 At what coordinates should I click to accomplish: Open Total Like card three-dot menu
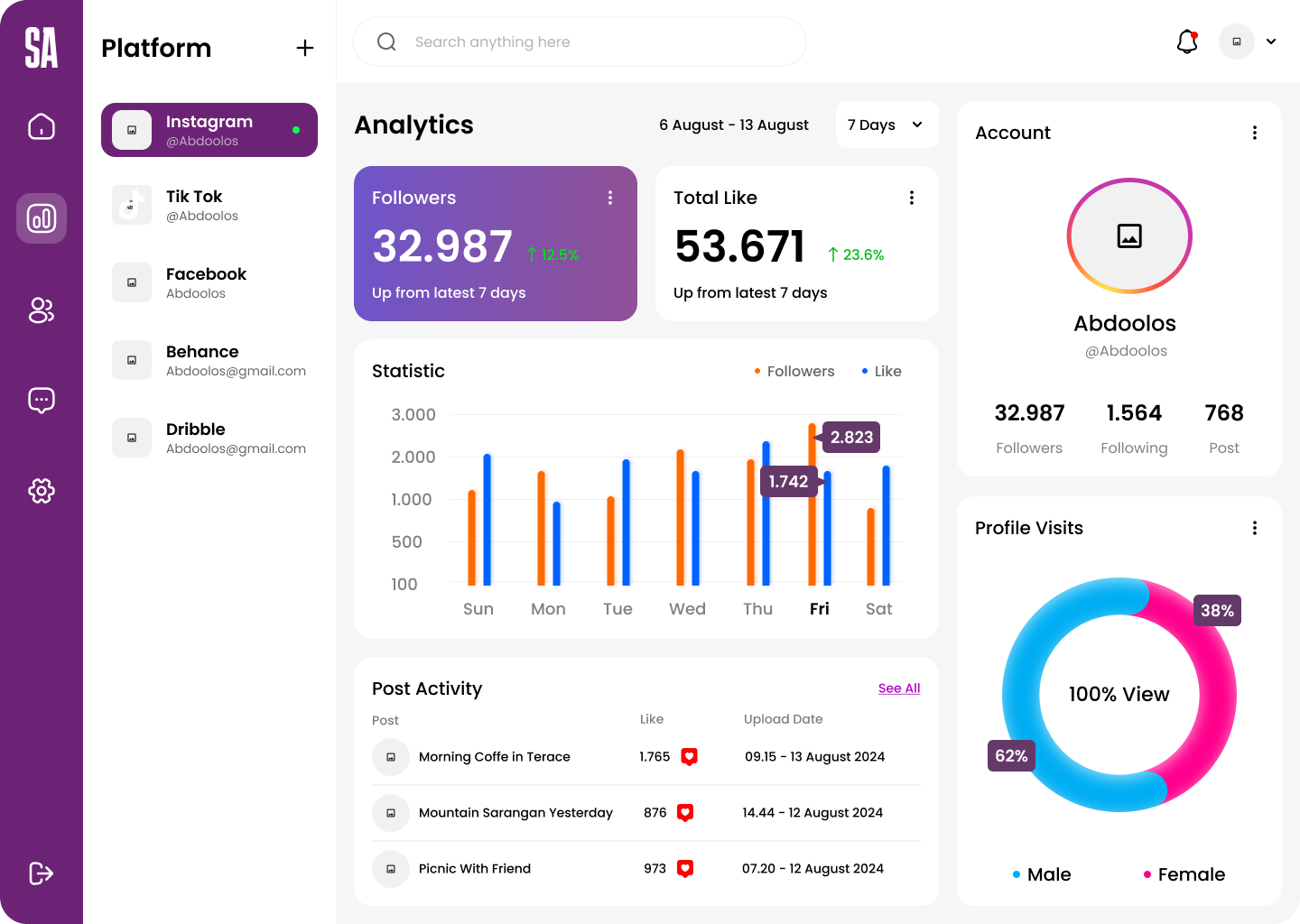[x=912, y=198]
